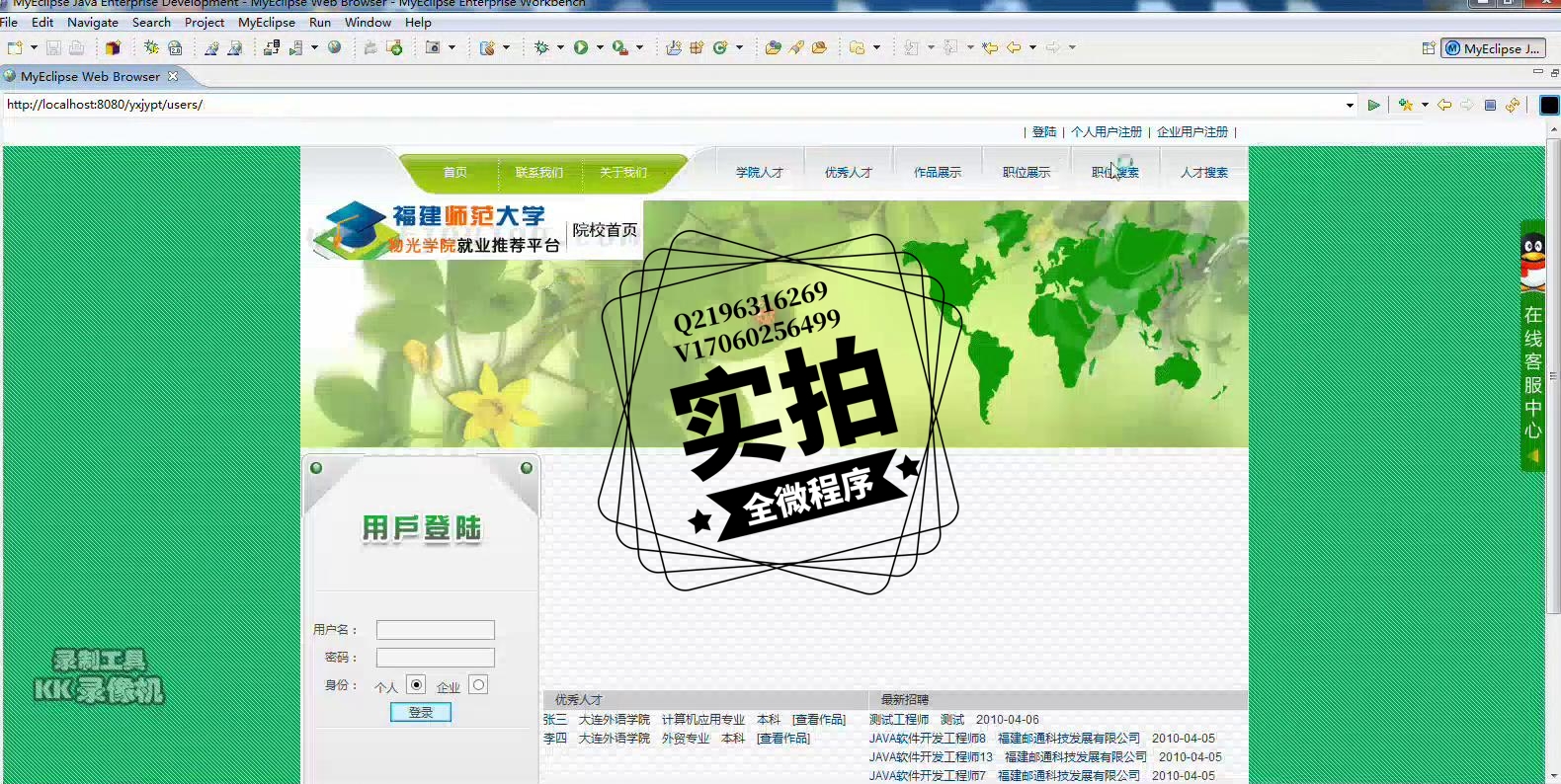Screen dimensions: 1561x784
Task: Click the External Tools run icon
Action: click(x=619, y=47)
